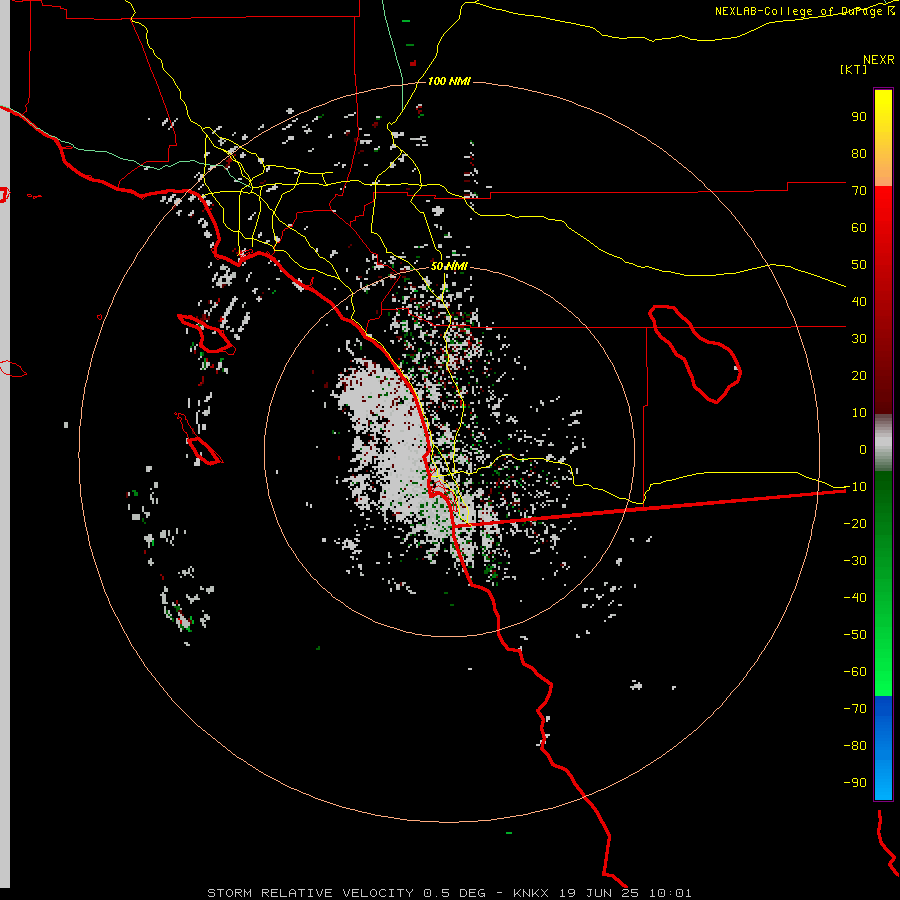The width and height of the screenshot is (900, 900).
Task: Click the 0 value on the velocity scale
Action: (x=863, y=449)
